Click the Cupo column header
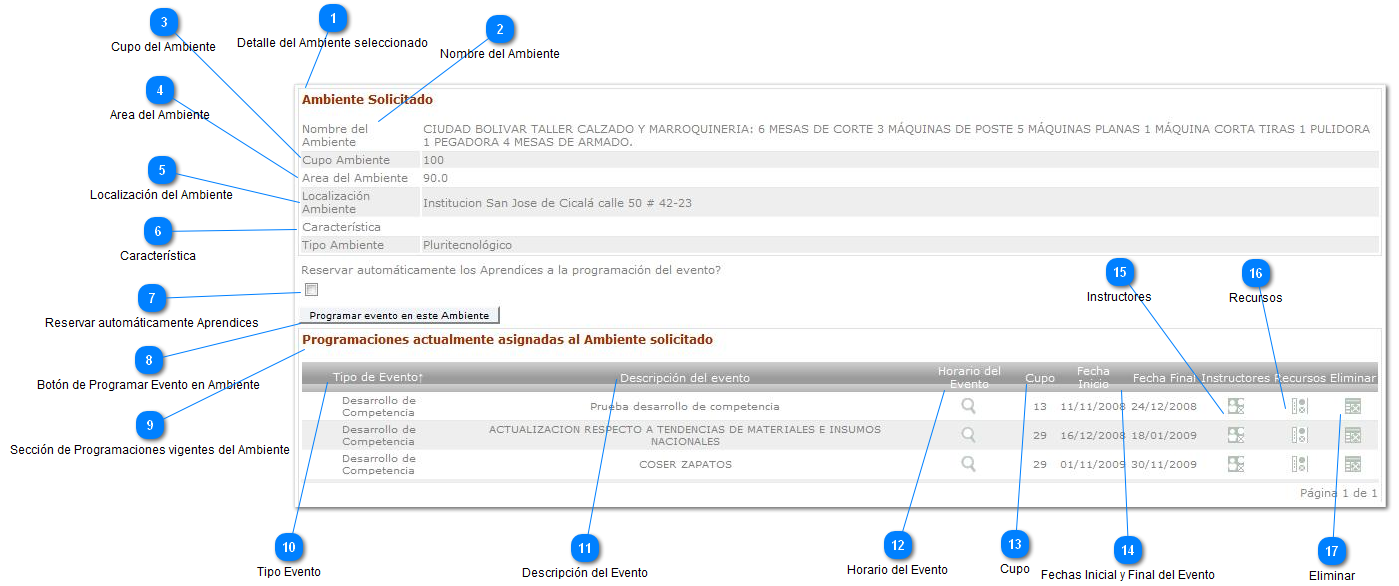The height and width of the screenshot is (586, 1399). 1040,378
